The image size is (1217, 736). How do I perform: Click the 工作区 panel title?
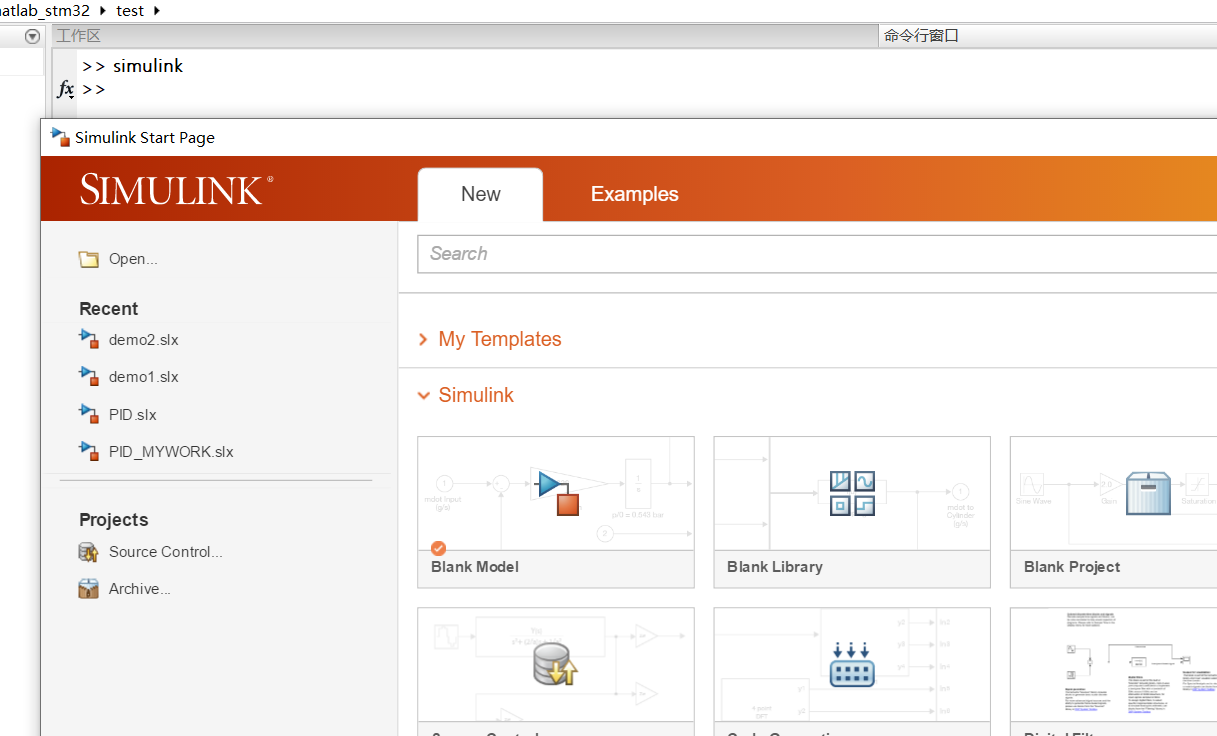(x=79, y=36)
